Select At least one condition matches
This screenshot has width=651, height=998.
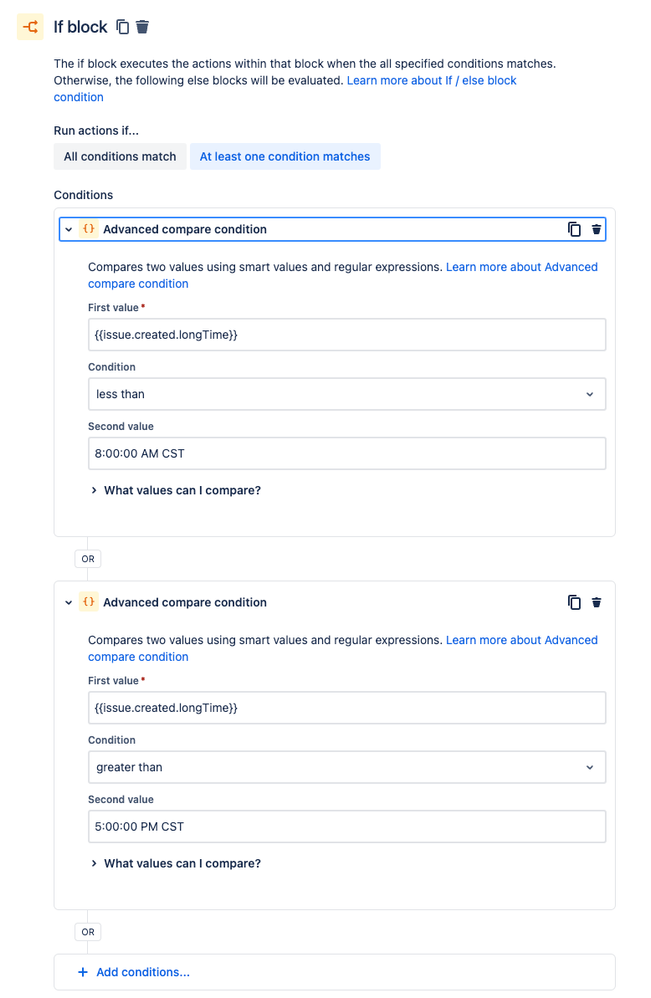(285, 156)
